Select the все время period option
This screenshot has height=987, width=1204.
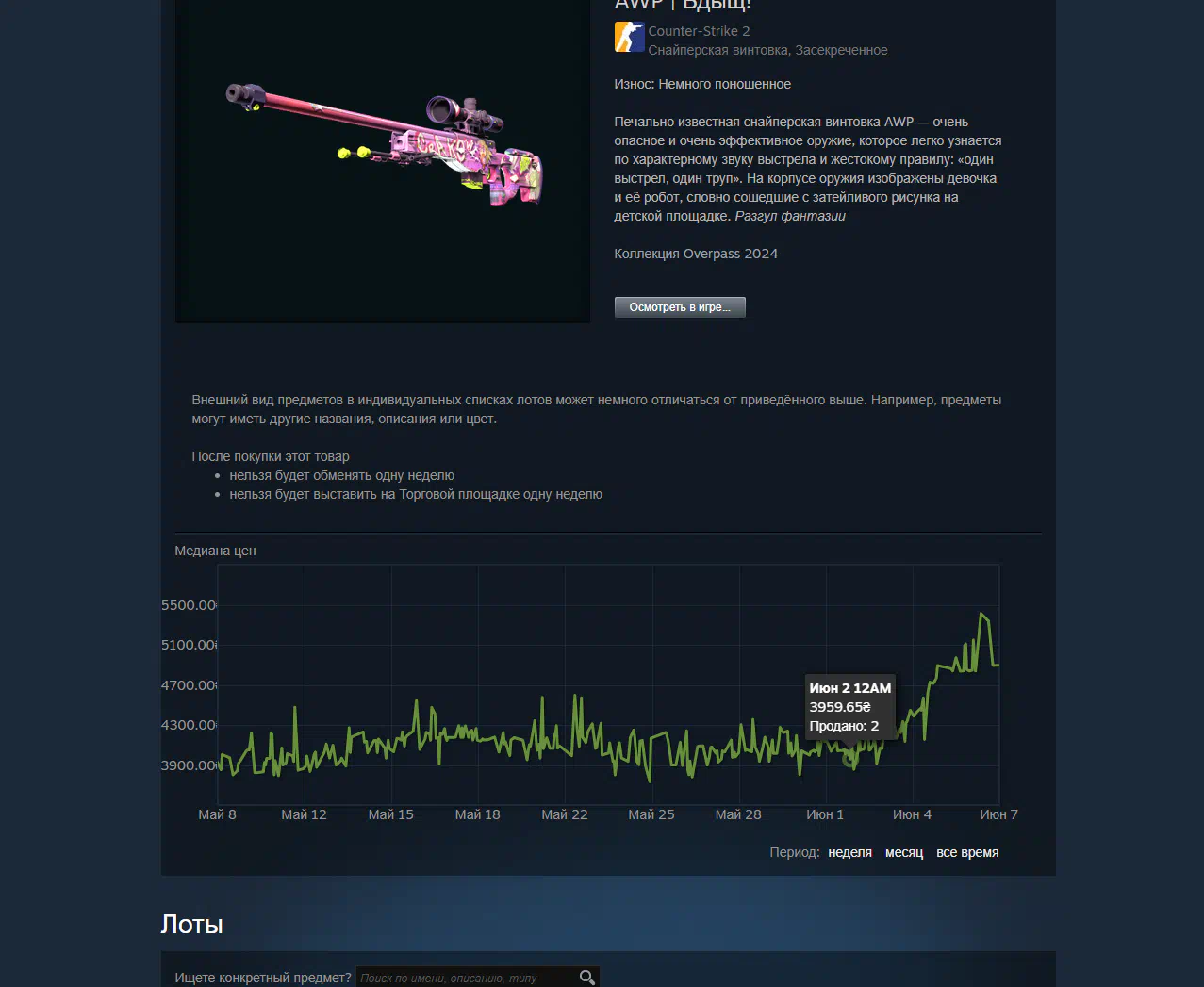[967, 852]
